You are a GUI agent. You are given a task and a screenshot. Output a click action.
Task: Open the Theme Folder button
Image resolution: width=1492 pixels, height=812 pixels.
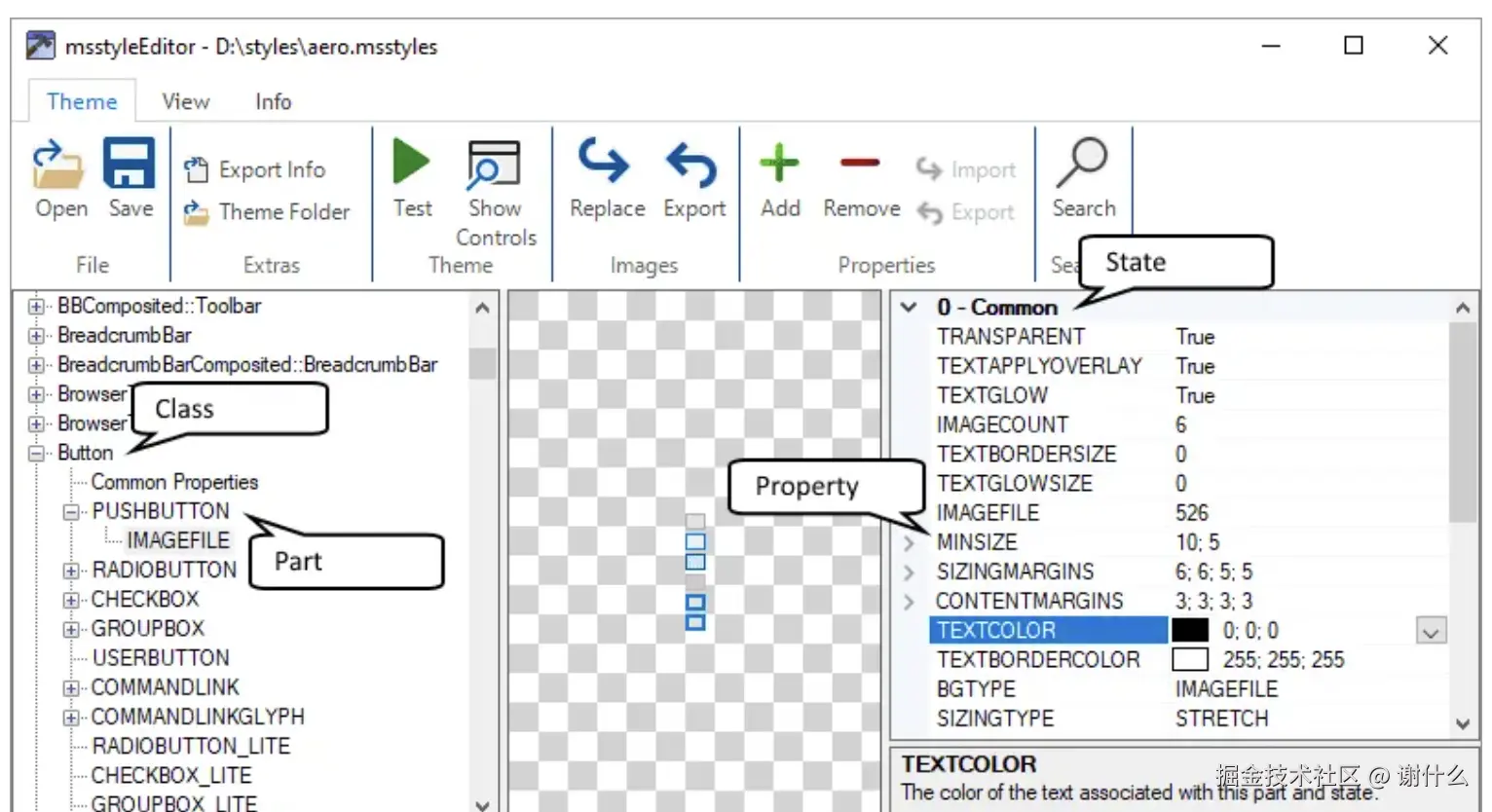coord(267,212)
